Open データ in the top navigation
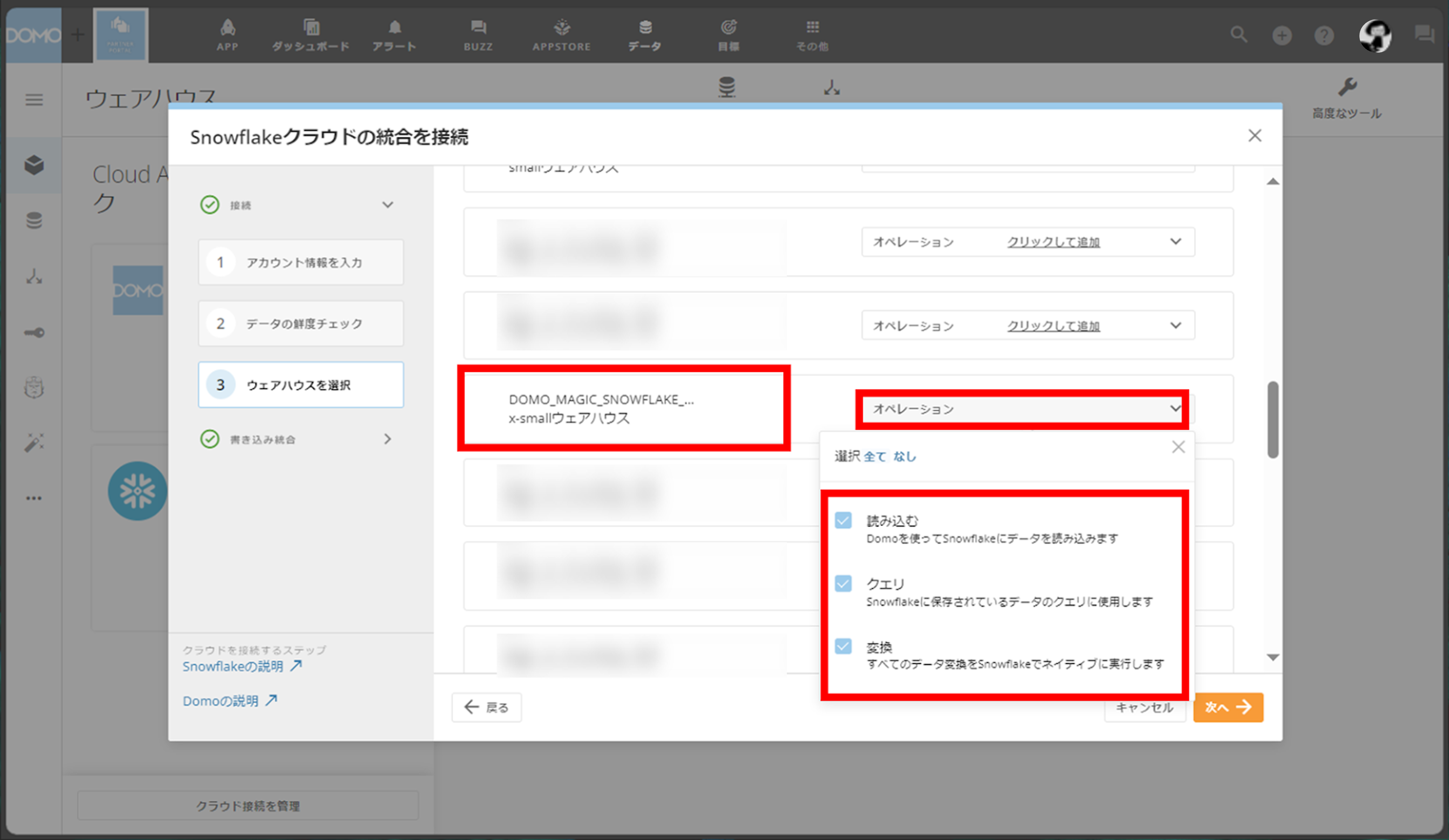The width and height of the screenshot is (1449, 840). click(645, 35)
